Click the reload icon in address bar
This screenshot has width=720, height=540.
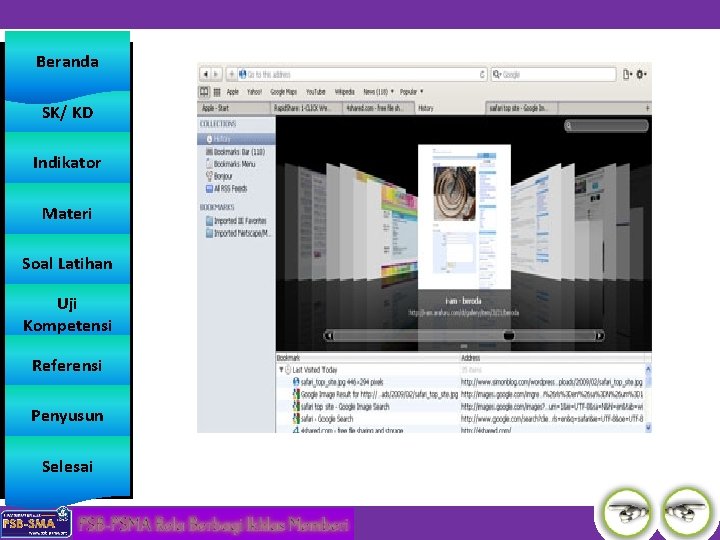482,74
